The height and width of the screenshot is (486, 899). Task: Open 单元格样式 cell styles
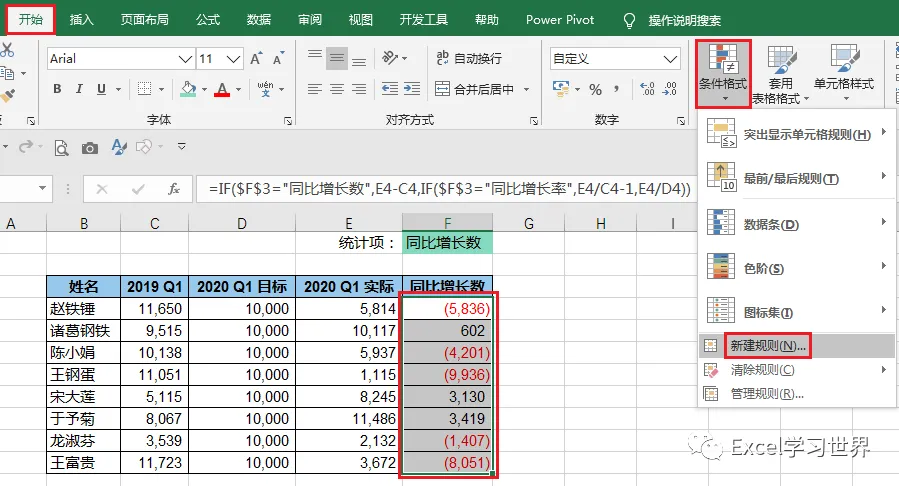click(x=843, y=73)
